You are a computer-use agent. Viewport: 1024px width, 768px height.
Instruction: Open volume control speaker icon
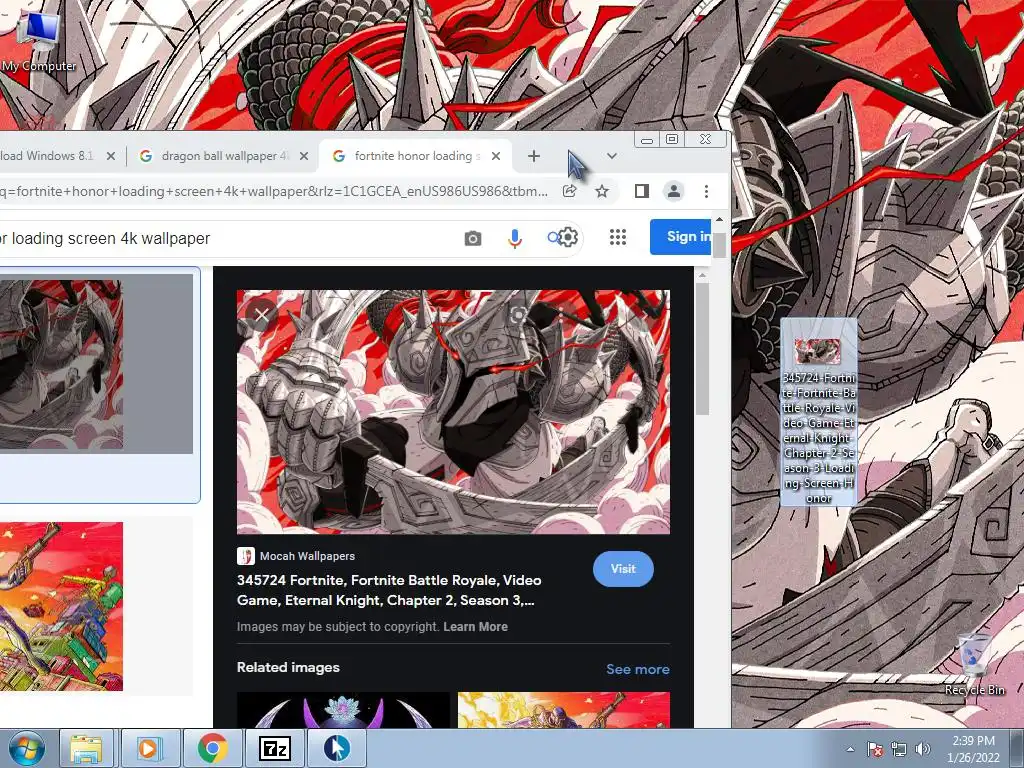(923, 750)
